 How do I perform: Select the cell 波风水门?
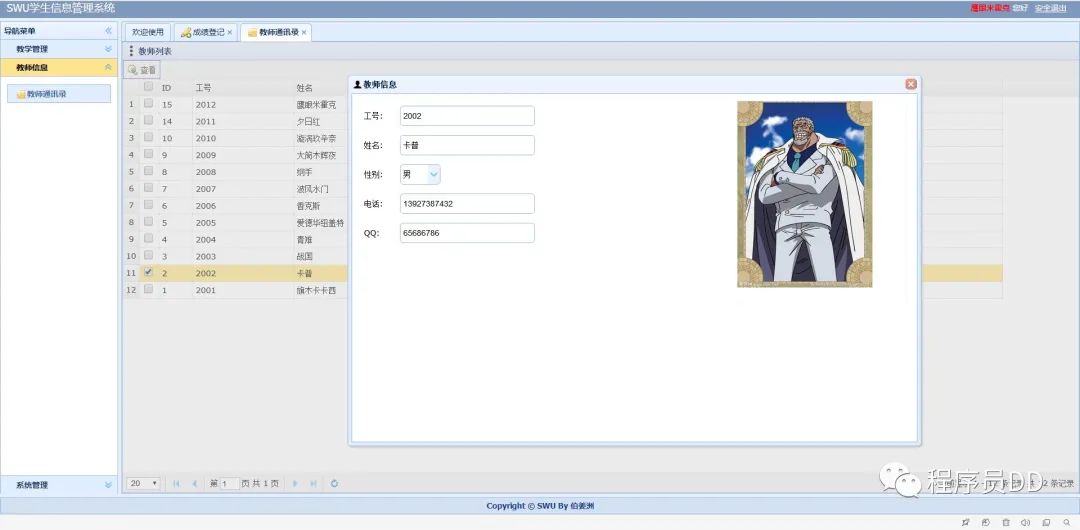(x=313, y=189)
